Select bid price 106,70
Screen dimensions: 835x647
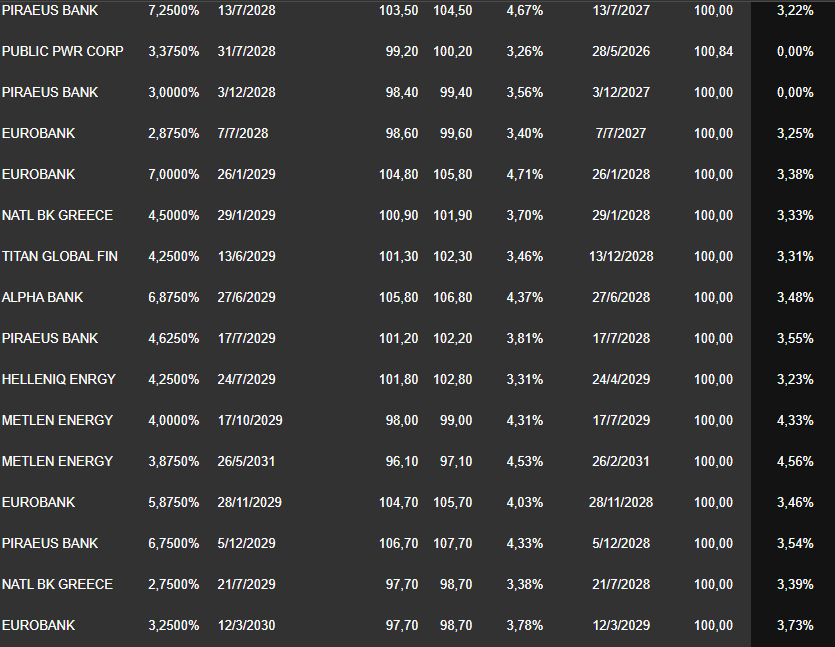point(398,543)
